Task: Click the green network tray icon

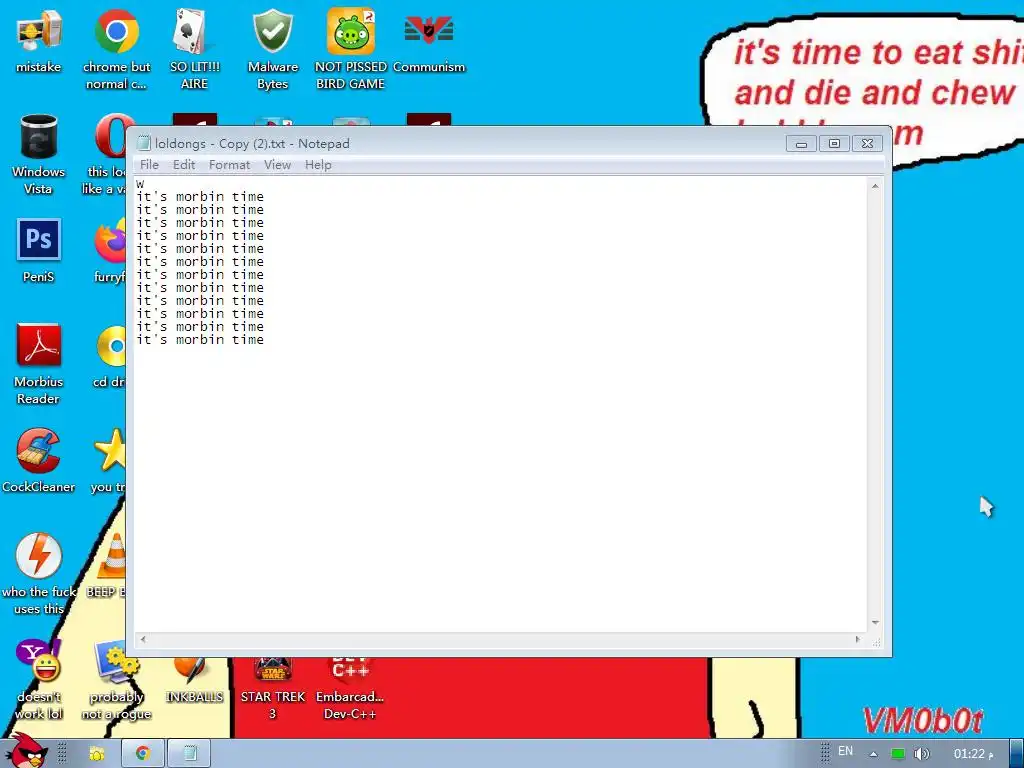Action: [898, 754]
